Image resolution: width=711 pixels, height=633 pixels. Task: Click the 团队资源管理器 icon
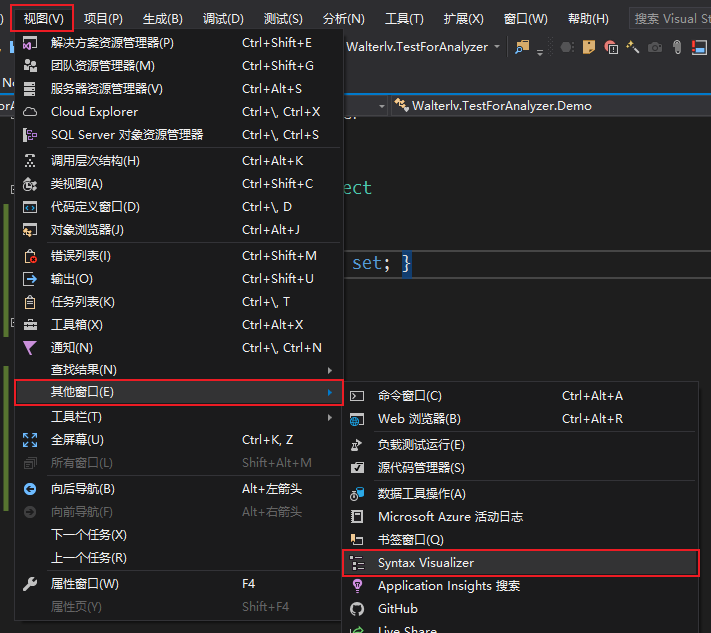coord(30,66)
